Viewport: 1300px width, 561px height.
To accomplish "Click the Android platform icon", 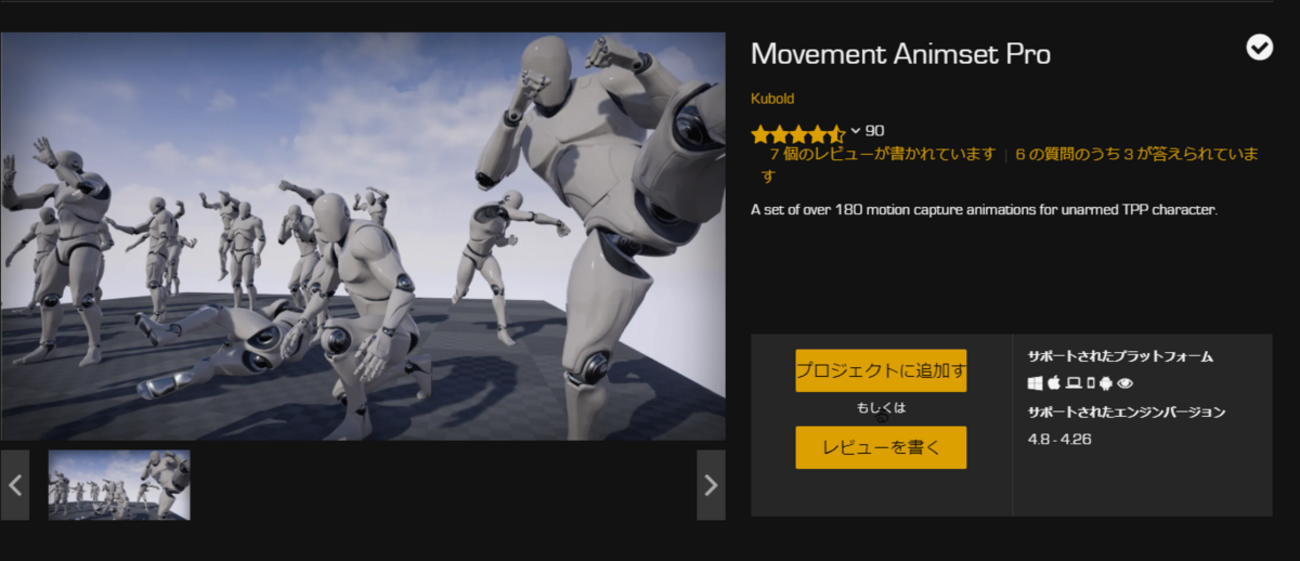I will 1106,383.
